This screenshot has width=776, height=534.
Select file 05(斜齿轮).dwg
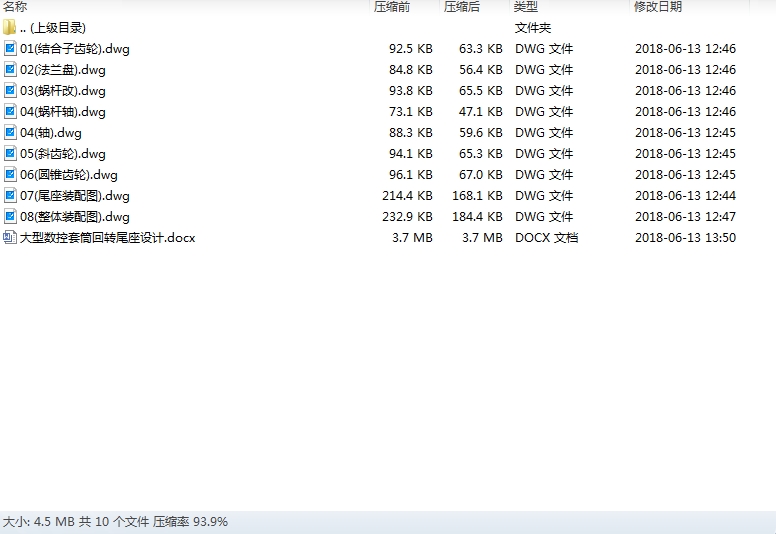63,154
